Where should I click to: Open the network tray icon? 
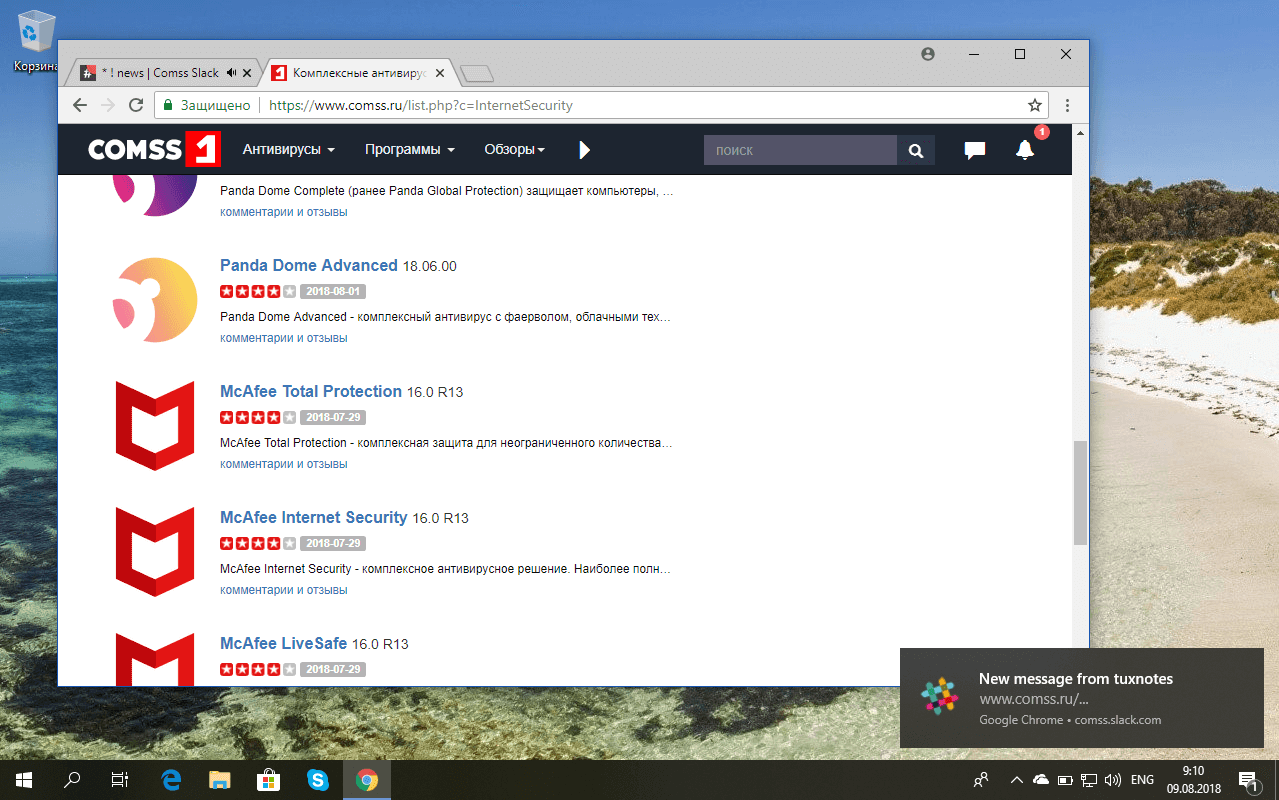point(1089,780)
